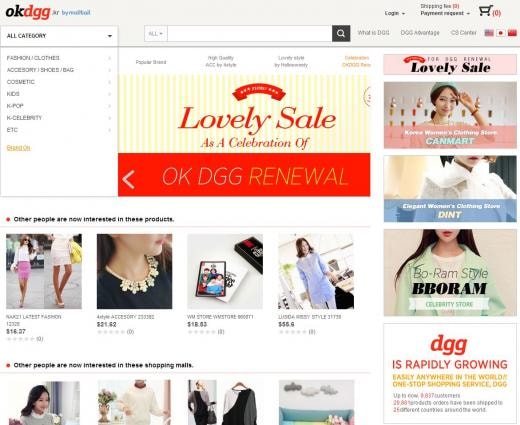Click the search magnifier button
Image resolution: width=520 pixels, height=425 pixels.
(341, 33)
